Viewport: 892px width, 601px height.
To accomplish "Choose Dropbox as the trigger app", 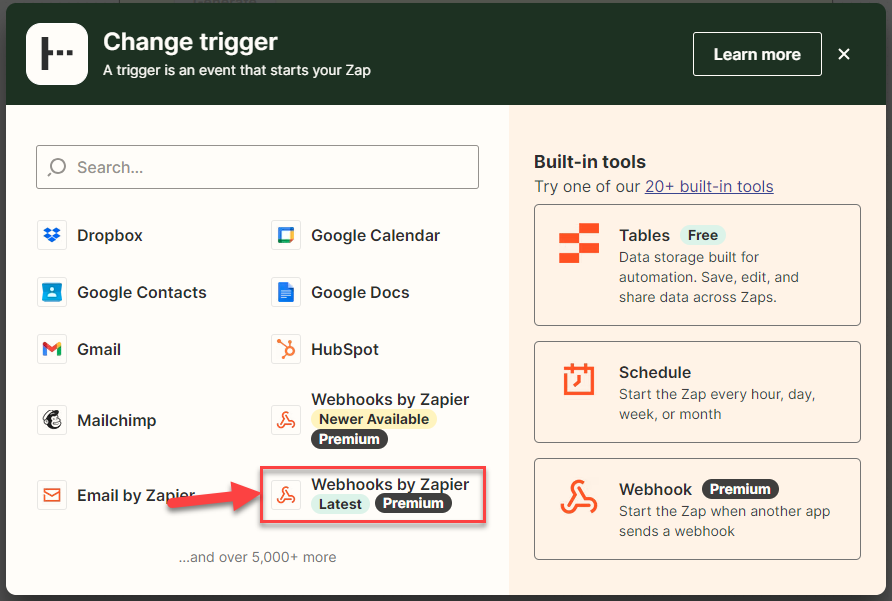I will click(110, 235).
